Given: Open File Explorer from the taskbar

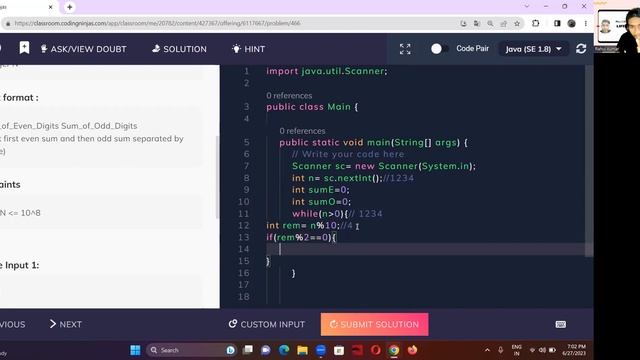Looking at the screenshot, I should pyautogui.click(x=302, y=350).
